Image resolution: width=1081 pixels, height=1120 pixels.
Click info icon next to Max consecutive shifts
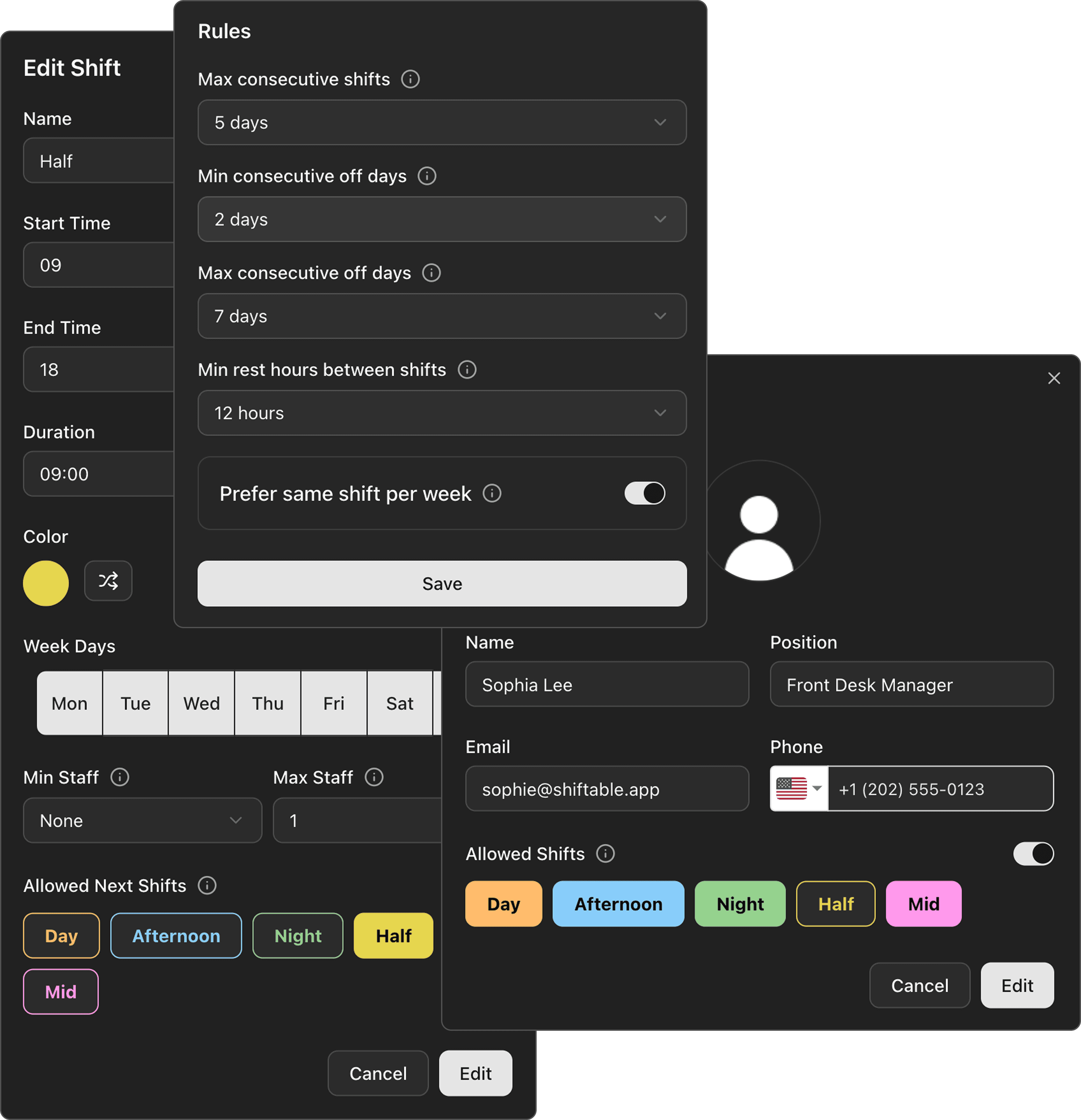pyautogui.click(x=410, y=79)
